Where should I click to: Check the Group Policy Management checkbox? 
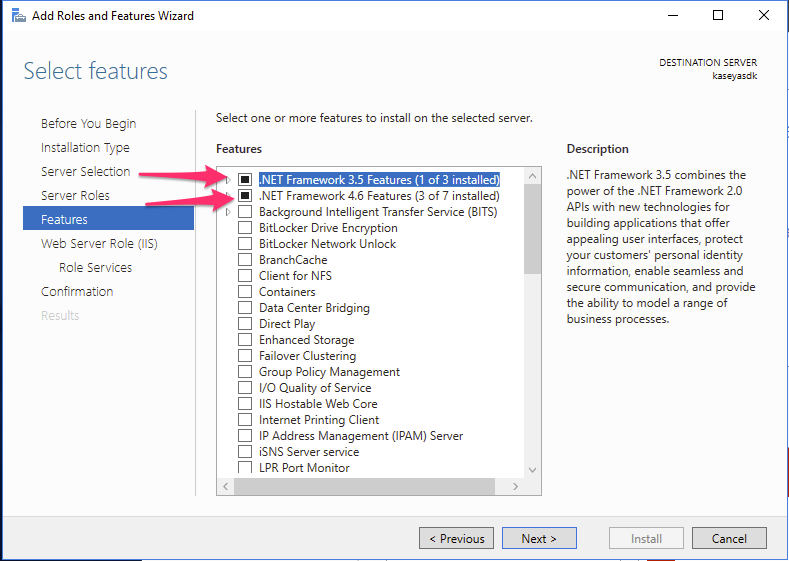click(245, 372)
